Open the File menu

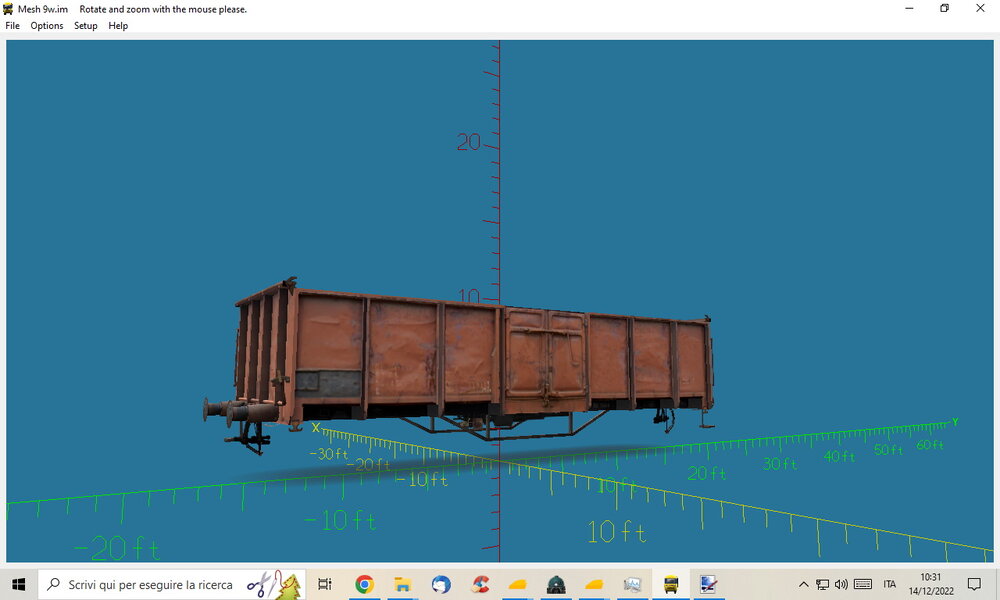click(12, 26)
